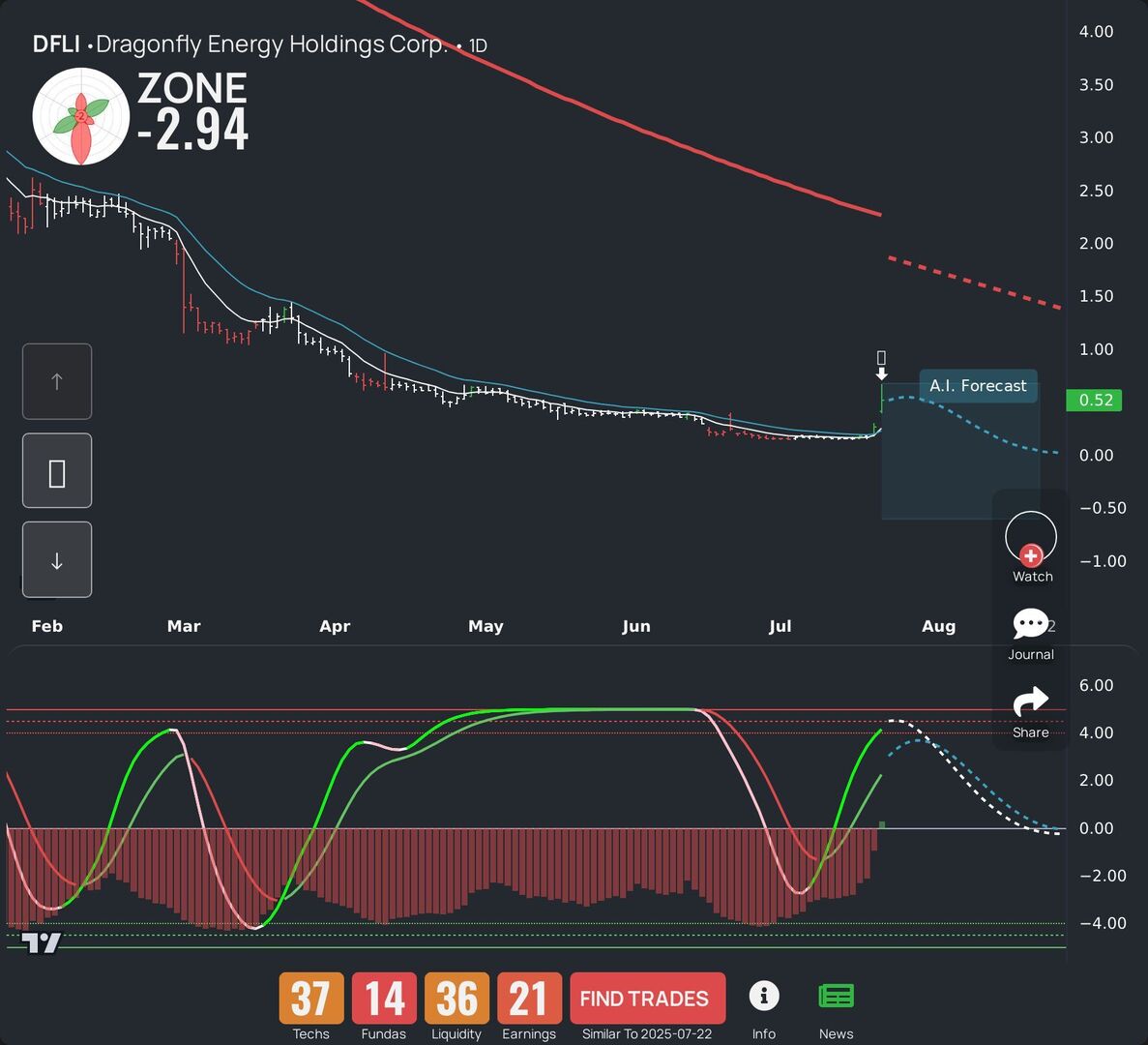Click the middle rectangle button
This screenshot has height=1045, width=1148.
57,471
